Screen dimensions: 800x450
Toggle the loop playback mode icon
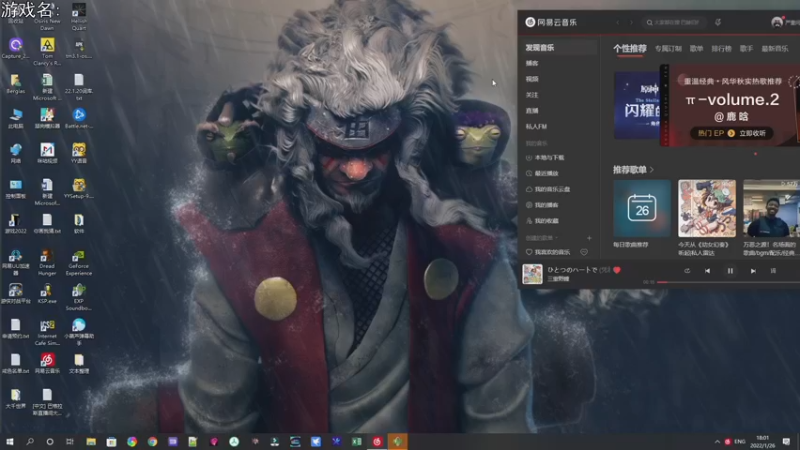tap(687, 271)
